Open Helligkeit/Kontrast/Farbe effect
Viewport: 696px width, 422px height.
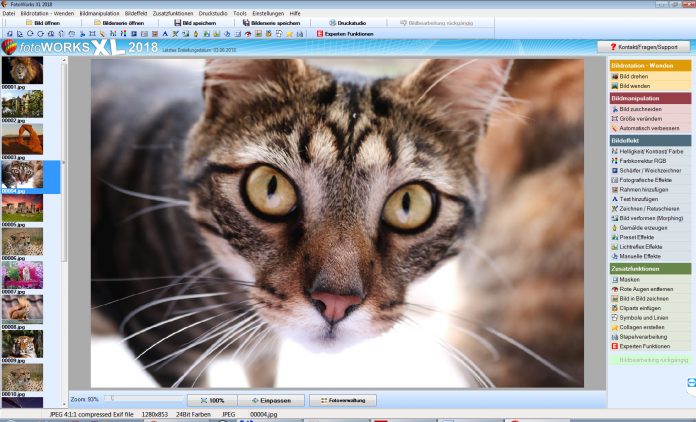(x=650, y=151)
